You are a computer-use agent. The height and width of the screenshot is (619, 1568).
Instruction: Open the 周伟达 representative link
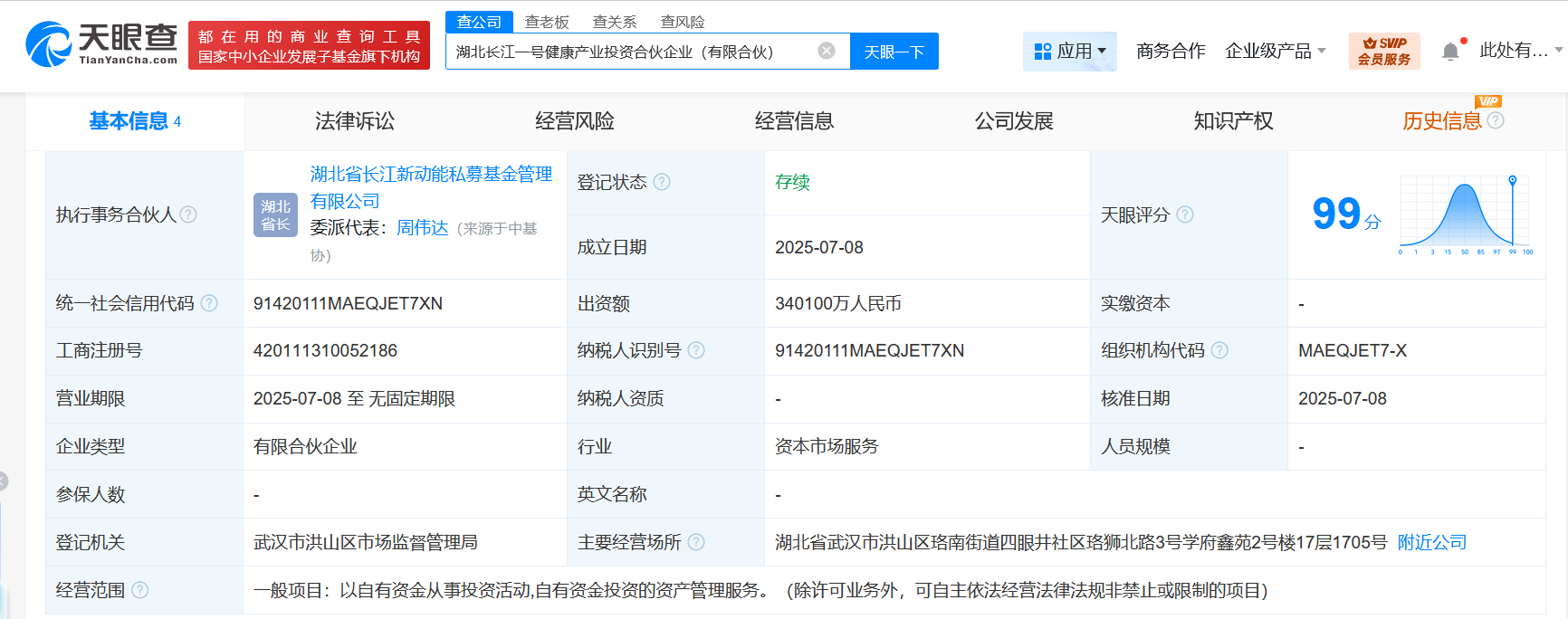pos(423,228)
